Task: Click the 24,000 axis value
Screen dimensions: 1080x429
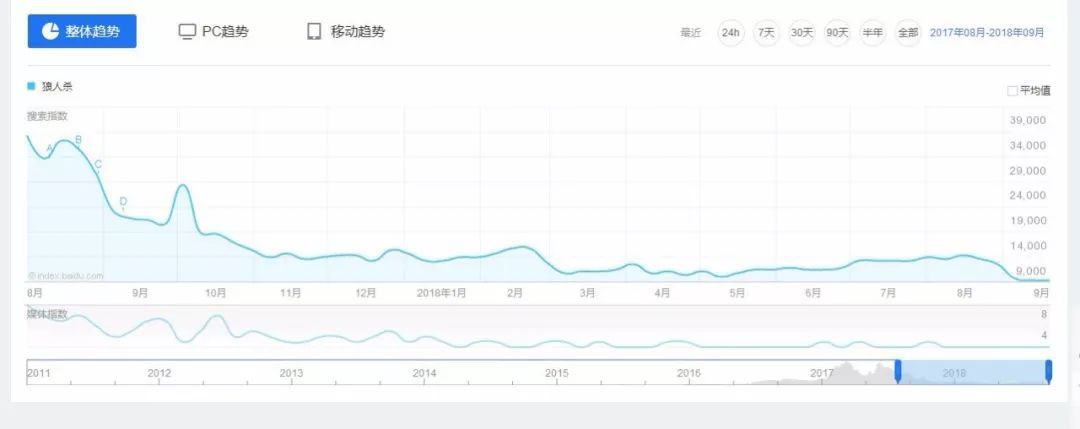Action: (1027, 196)
